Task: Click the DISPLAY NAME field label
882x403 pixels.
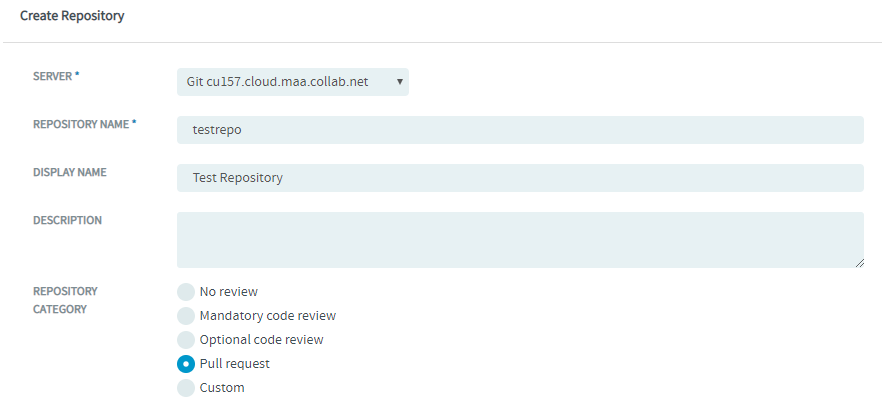Action: coord(70,172)
